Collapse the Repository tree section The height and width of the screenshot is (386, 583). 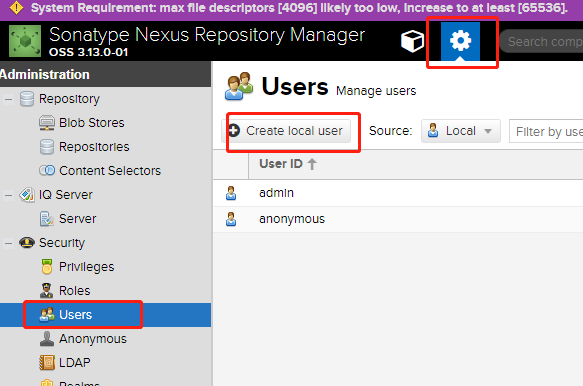coord(8,99)
